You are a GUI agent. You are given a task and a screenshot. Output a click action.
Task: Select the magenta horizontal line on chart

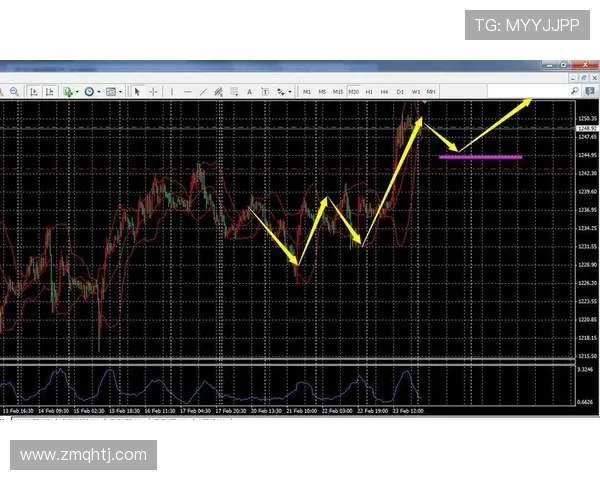tap(480, 157)
